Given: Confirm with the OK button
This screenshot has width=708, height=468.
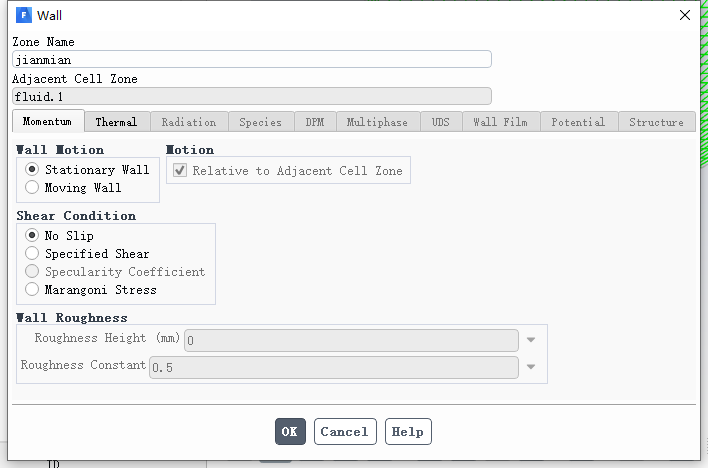Looking at the screenshot, I should click(x=290, y=431).
